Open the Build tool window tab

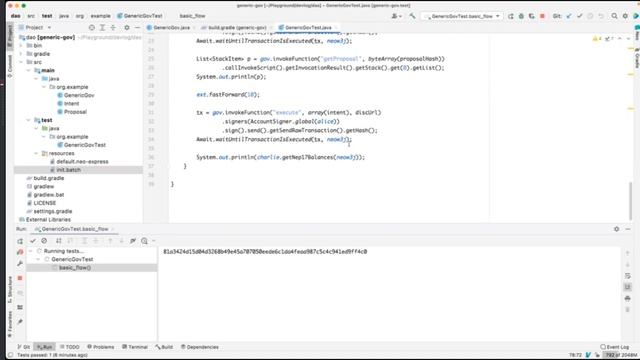pyautogui.click(x=164, y=347)
